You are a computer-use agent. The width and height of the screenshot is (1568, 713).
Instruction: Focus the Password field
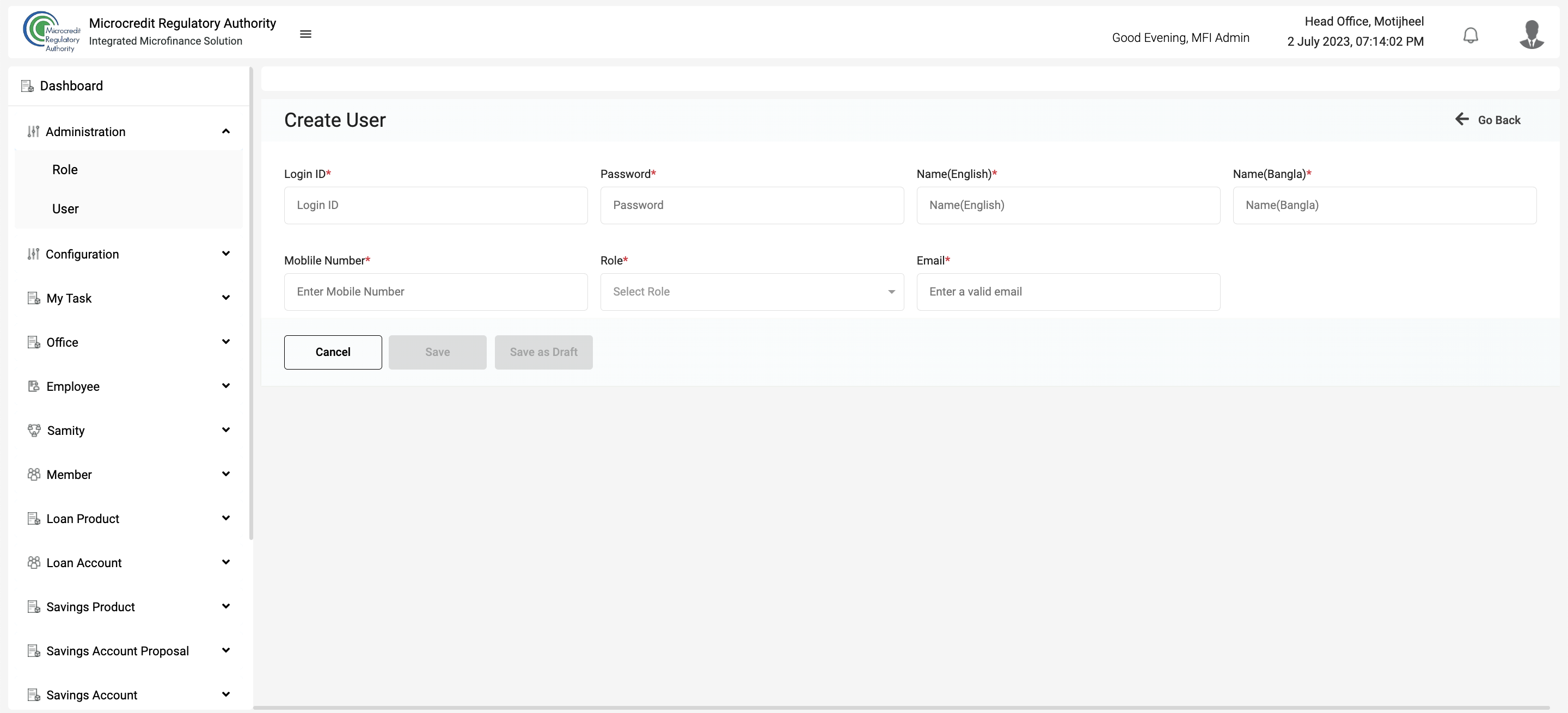click(x=752, y=206)
